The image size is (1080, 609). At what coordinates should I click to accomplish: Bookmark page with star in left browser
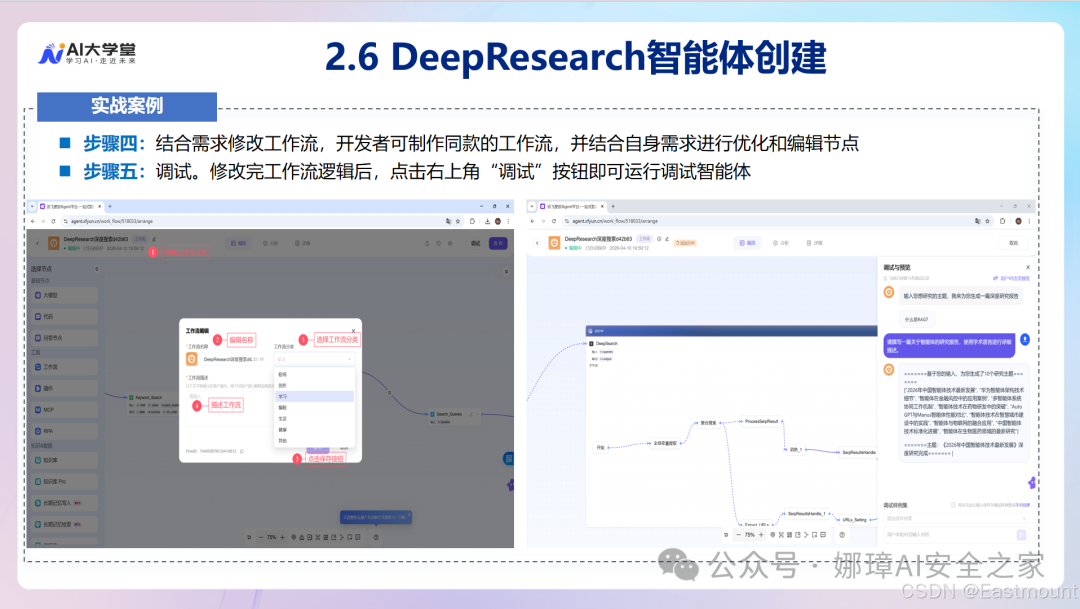coord(458,221)
